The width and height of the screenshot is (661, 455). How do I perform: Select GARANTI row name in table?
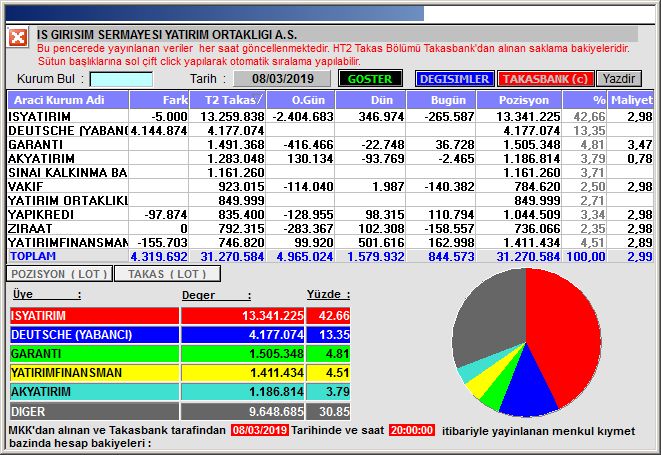[x=36, y=145]
